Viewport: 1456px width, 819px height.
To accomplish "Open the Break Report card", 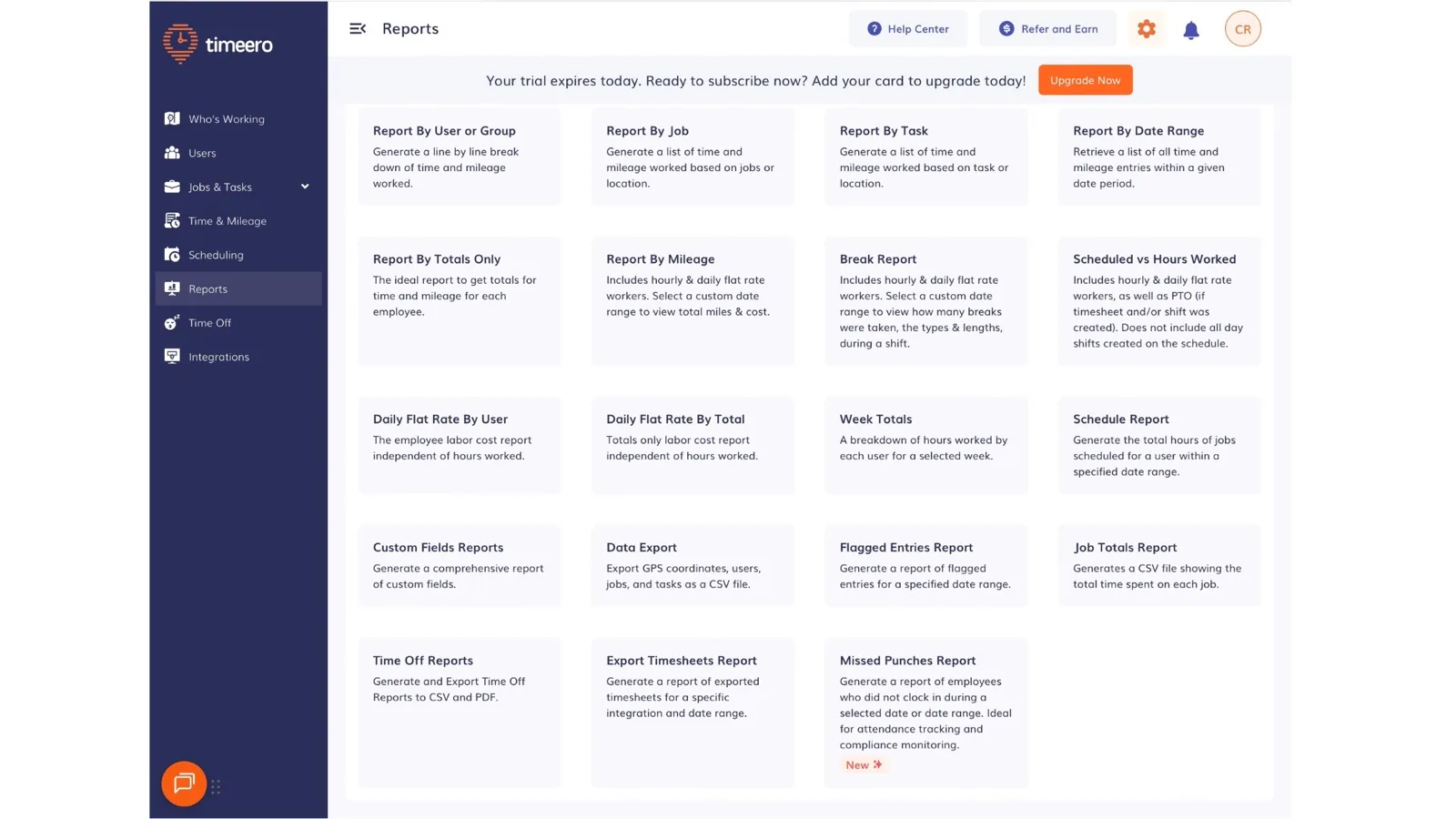I will click(x=926, y=301).
